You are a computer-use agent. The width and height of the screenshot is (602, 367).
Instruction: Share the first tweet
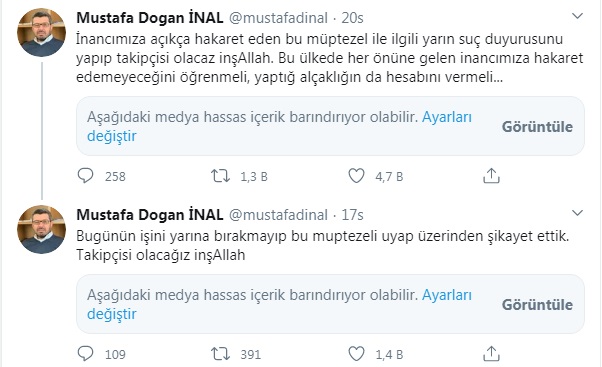tap(491, 176)
